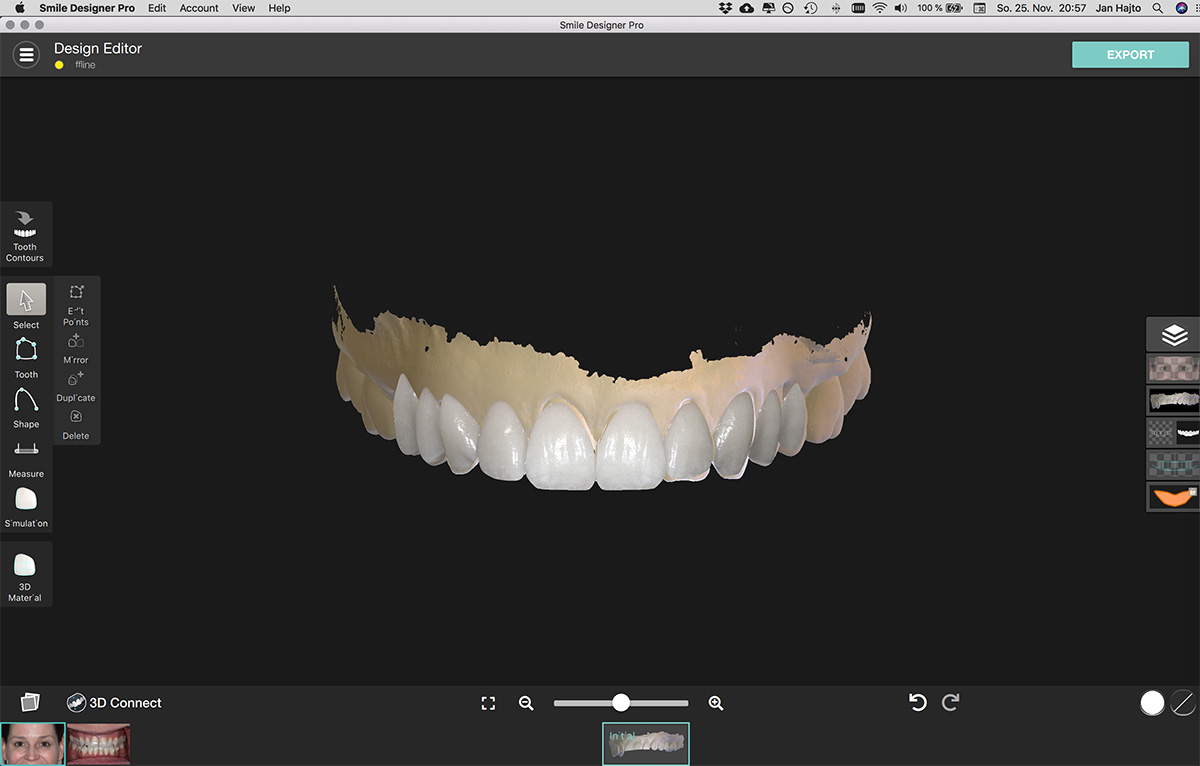Open the Simulation tooth tool
Image resolution: width=1200 pixels, height=766 pixels.
click(26, 507)
